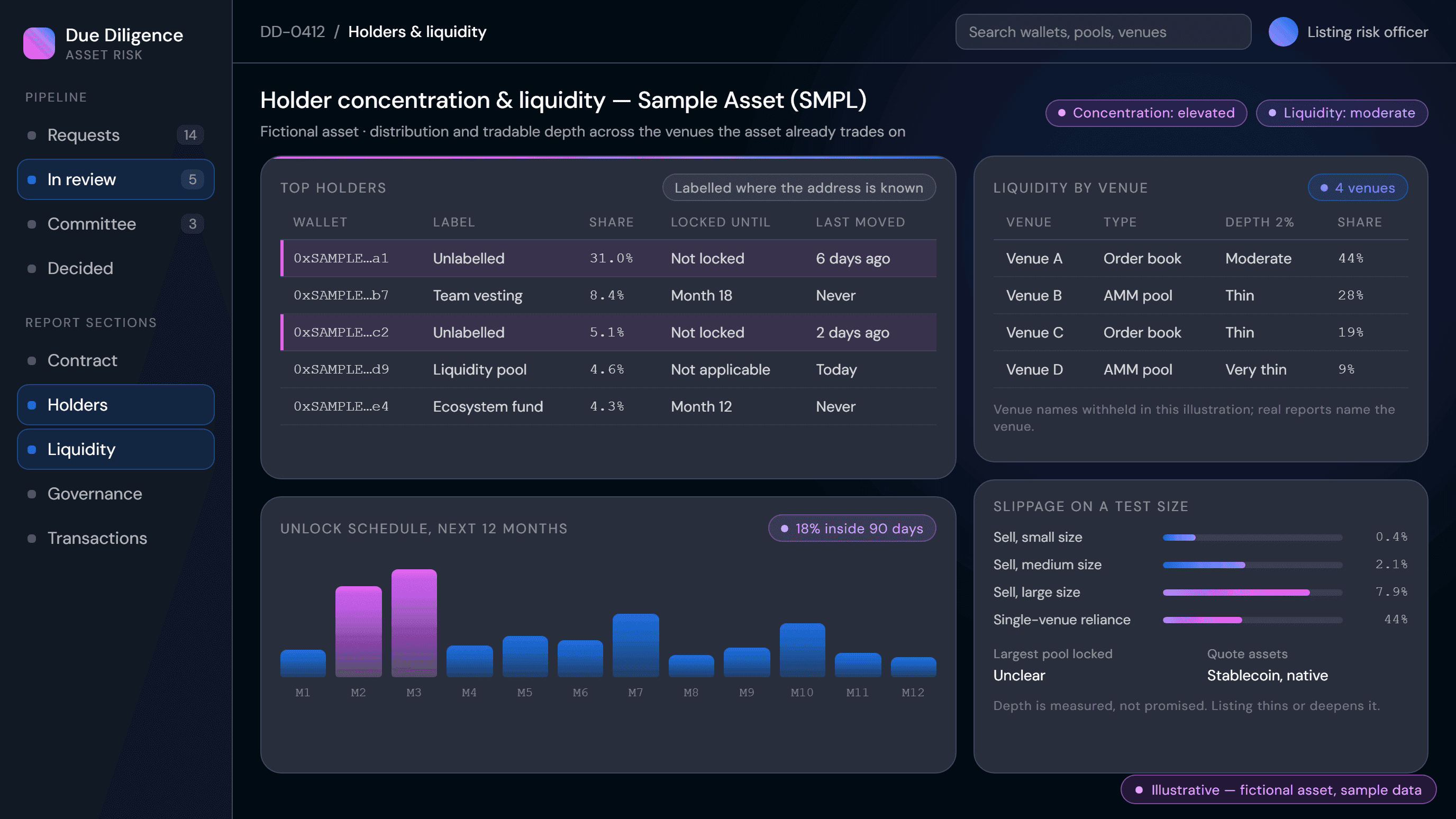Viewport: 1456px width, 819px height.
Task: Click the Liquidity: moderate badge
Action: point(1341,113)
